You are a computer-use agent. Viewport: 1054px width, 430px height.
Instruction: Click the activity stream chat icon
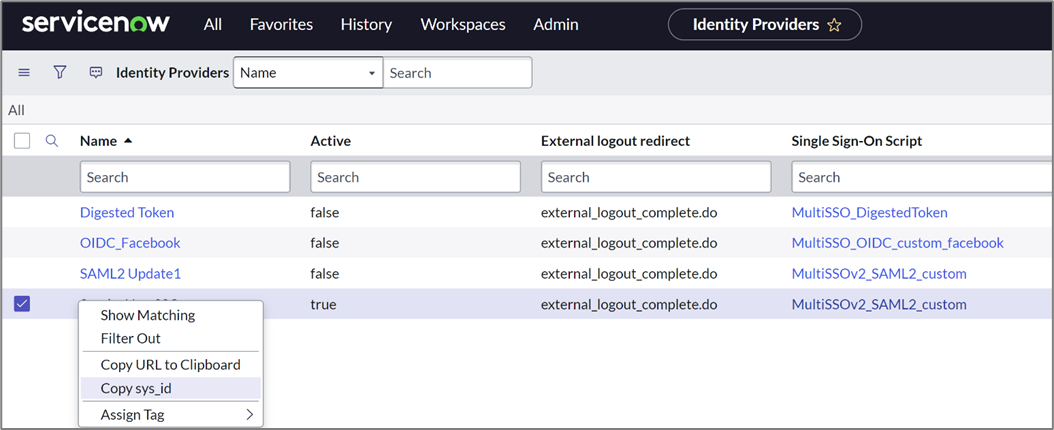point(96,73)
